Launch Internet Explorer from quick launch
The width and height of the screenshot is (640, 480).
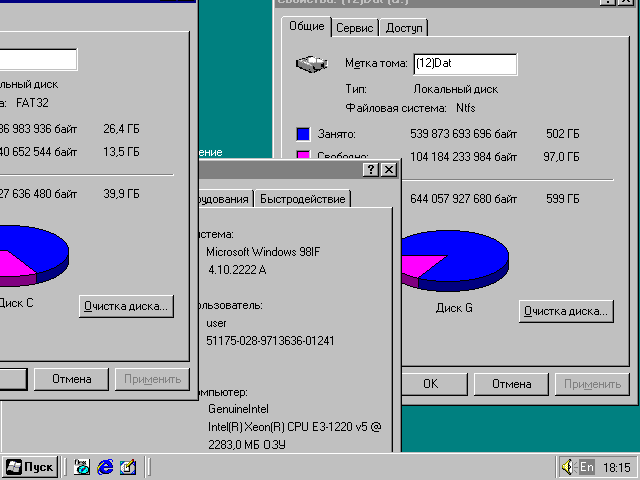coord(105,467)
